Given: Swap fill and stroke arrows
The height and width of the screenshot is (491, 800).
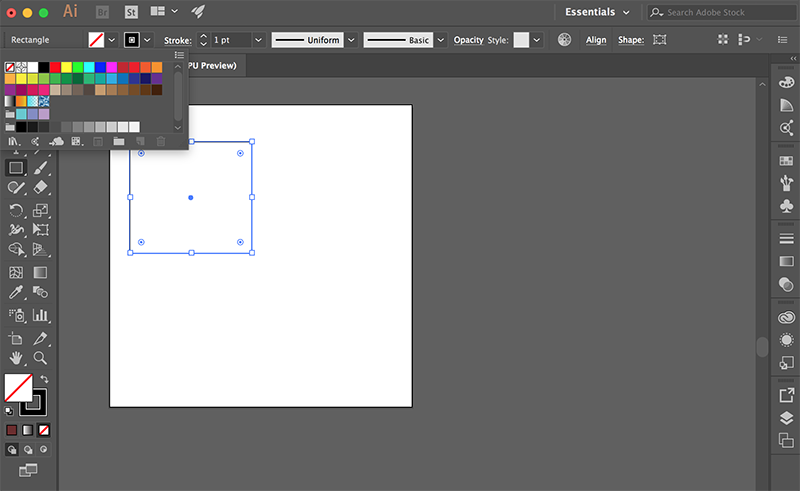Looking at the screenshot, I should [x=44, y=379].
